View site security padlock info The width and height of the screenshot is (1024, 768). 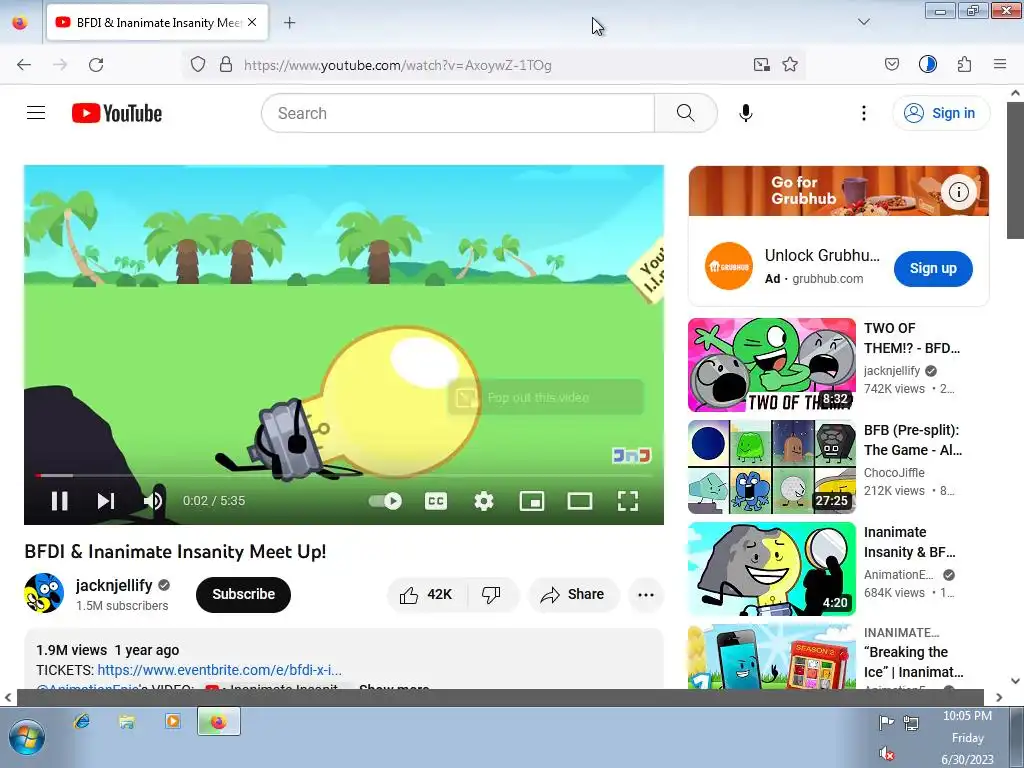(x=226, y=65)
